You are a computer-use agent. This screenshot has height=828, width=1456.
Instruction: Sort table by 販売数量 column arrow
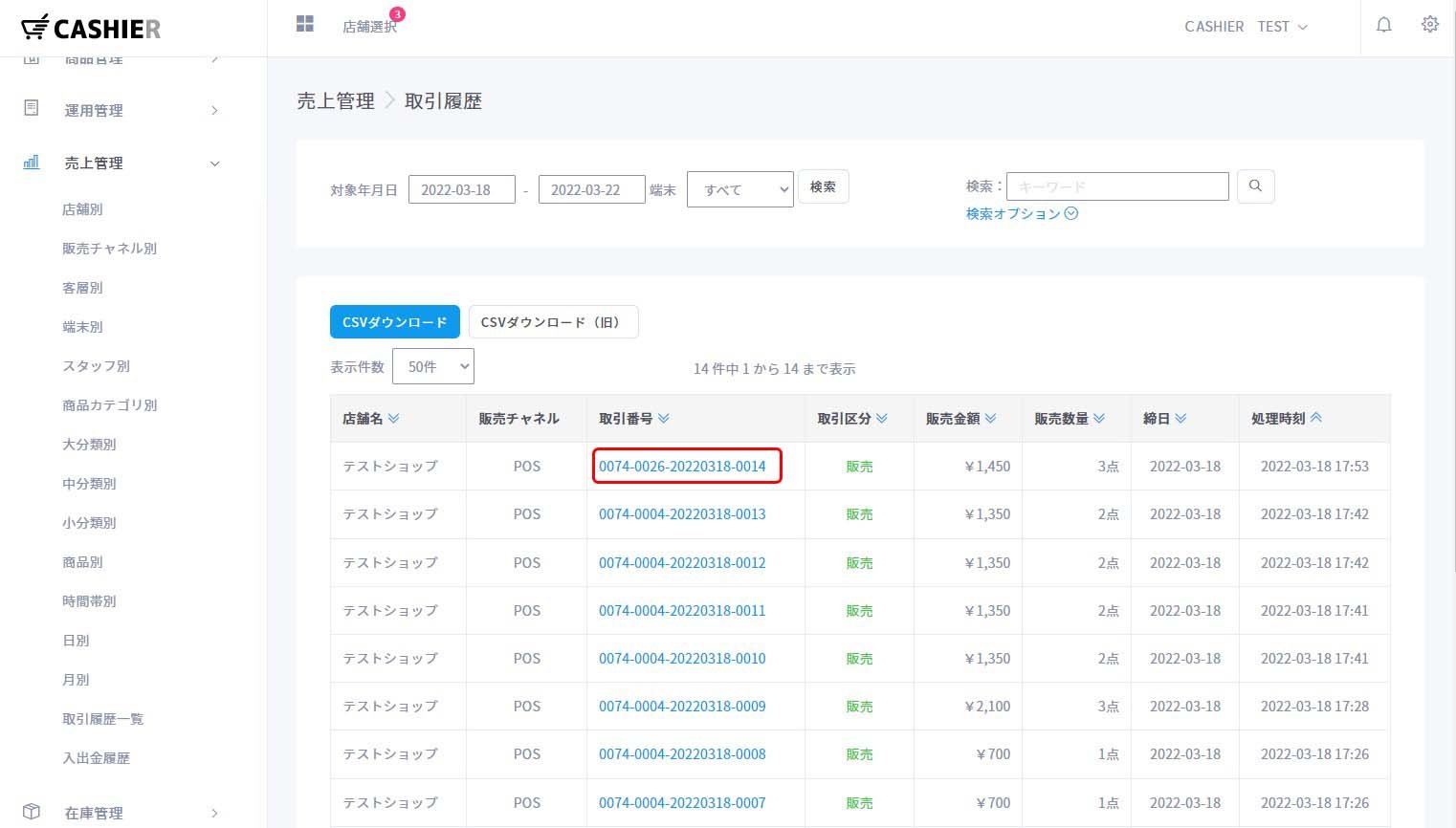[1099, 418]
